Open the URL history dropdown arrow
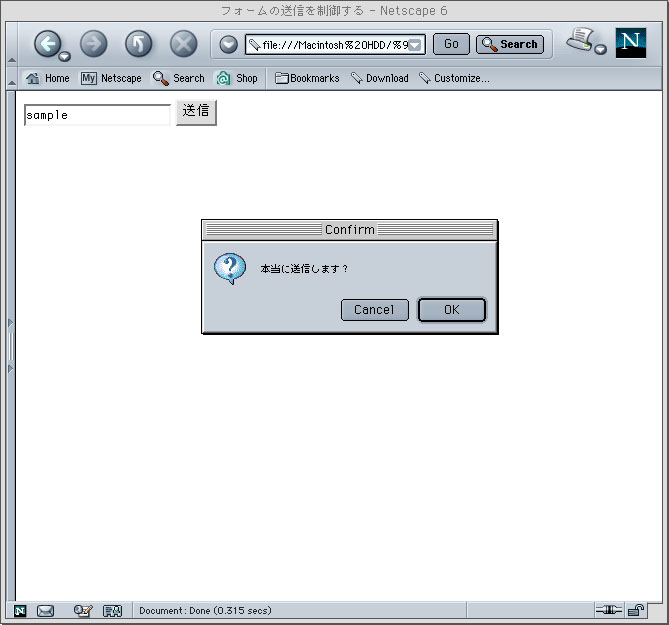The height and width of the screenshot is (625, 669). [x=416, y=45]
